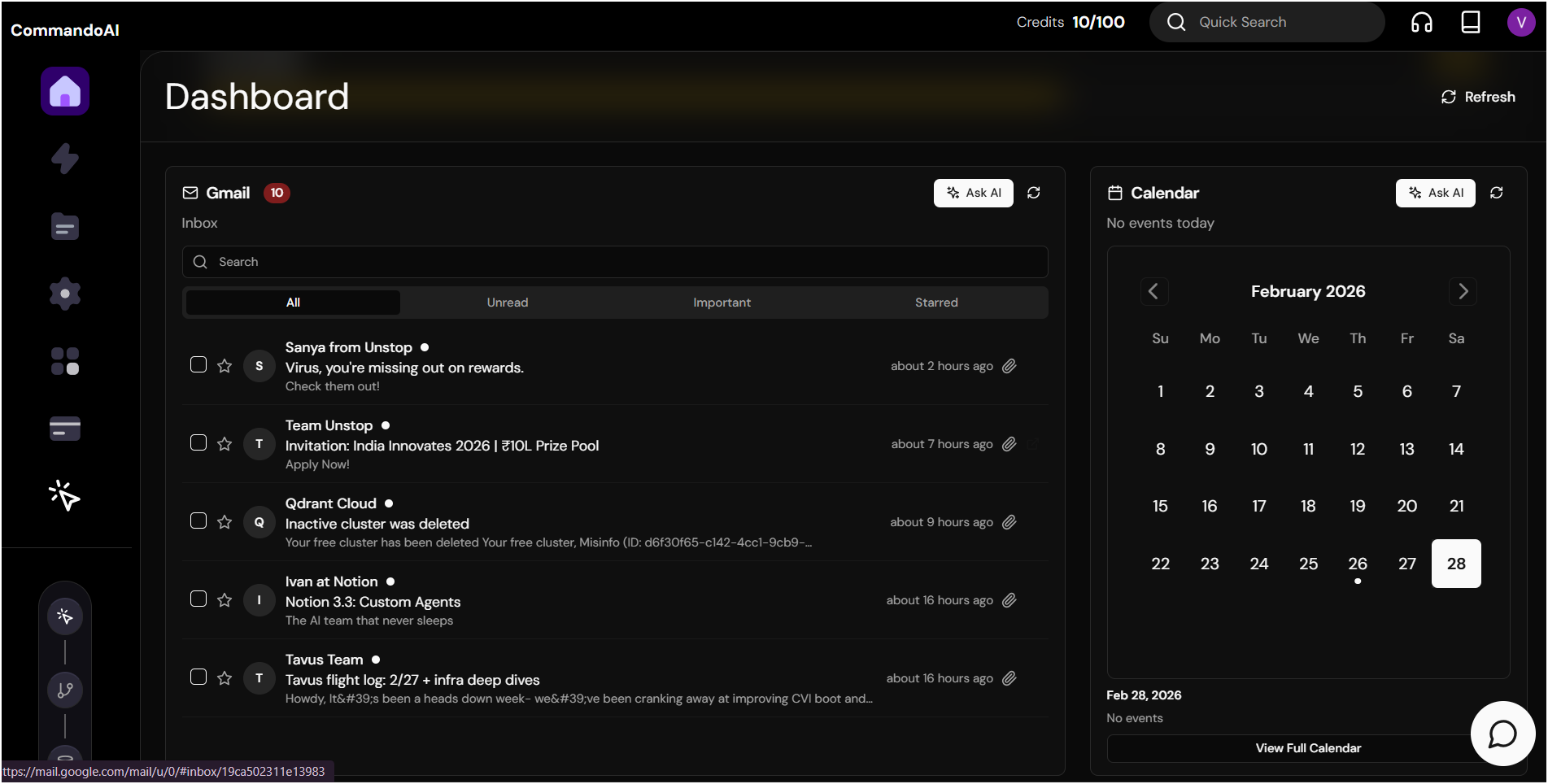1548x784 pixels.
Task: Switch to the All inbox tab
Action: point(293,303)
